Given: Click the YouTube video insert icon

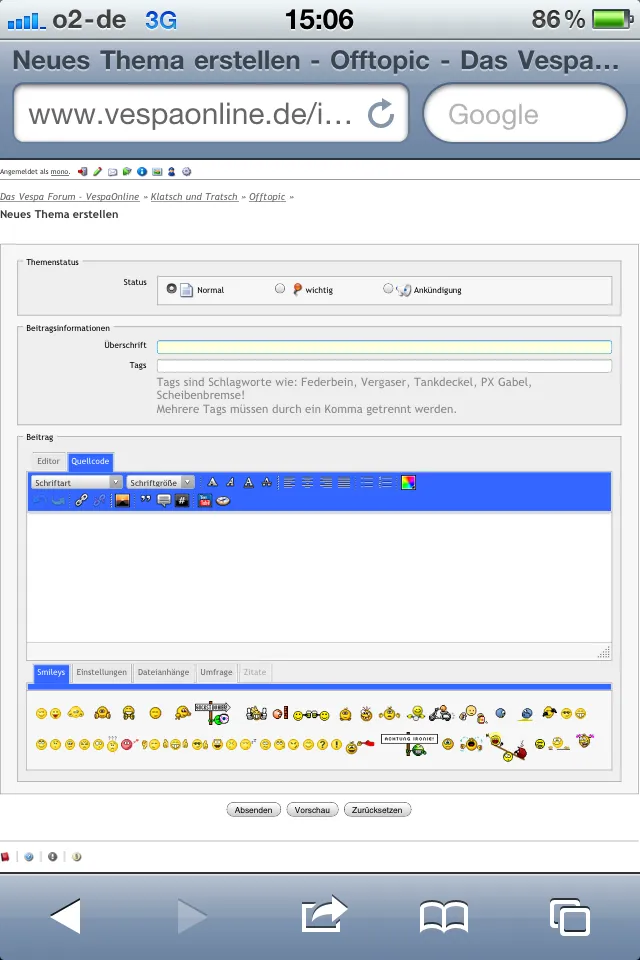Looking at the screenshot, I should pyautogui.click(x=204, y=500).
